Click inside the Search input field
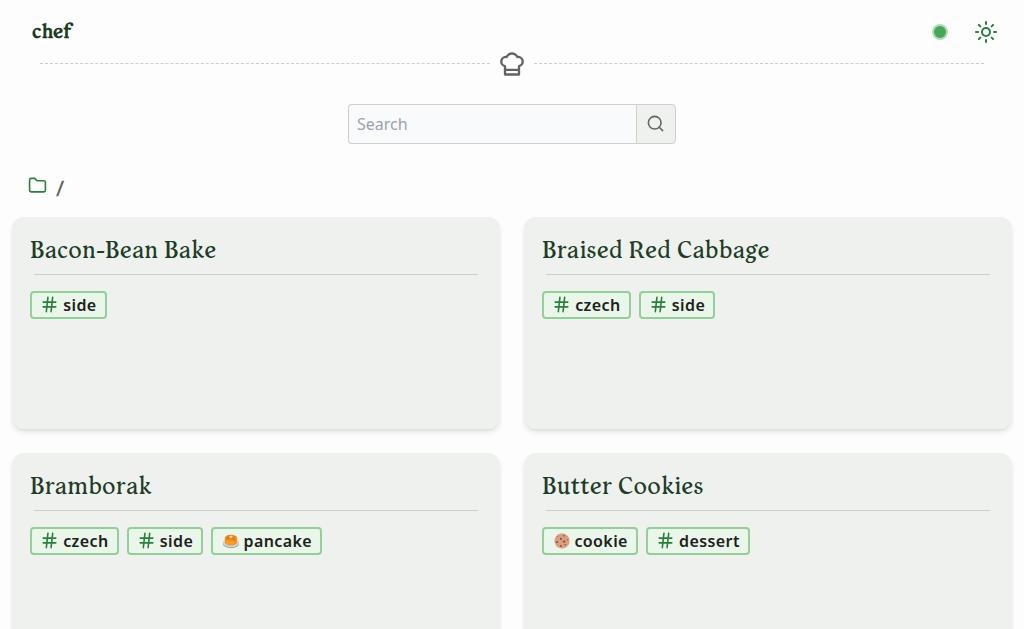Screen dimensions: 1024x629 point(492,124)
